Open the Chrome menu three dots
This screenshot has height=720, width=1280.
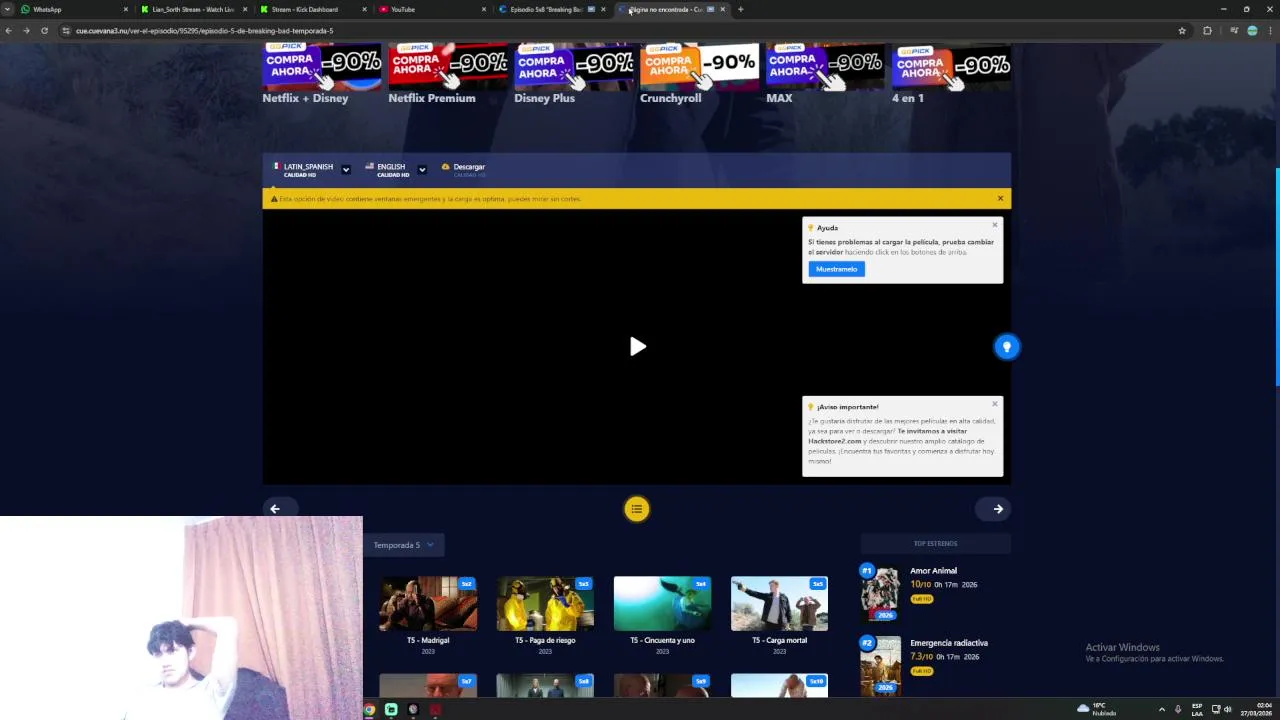tap(1270, 31)
